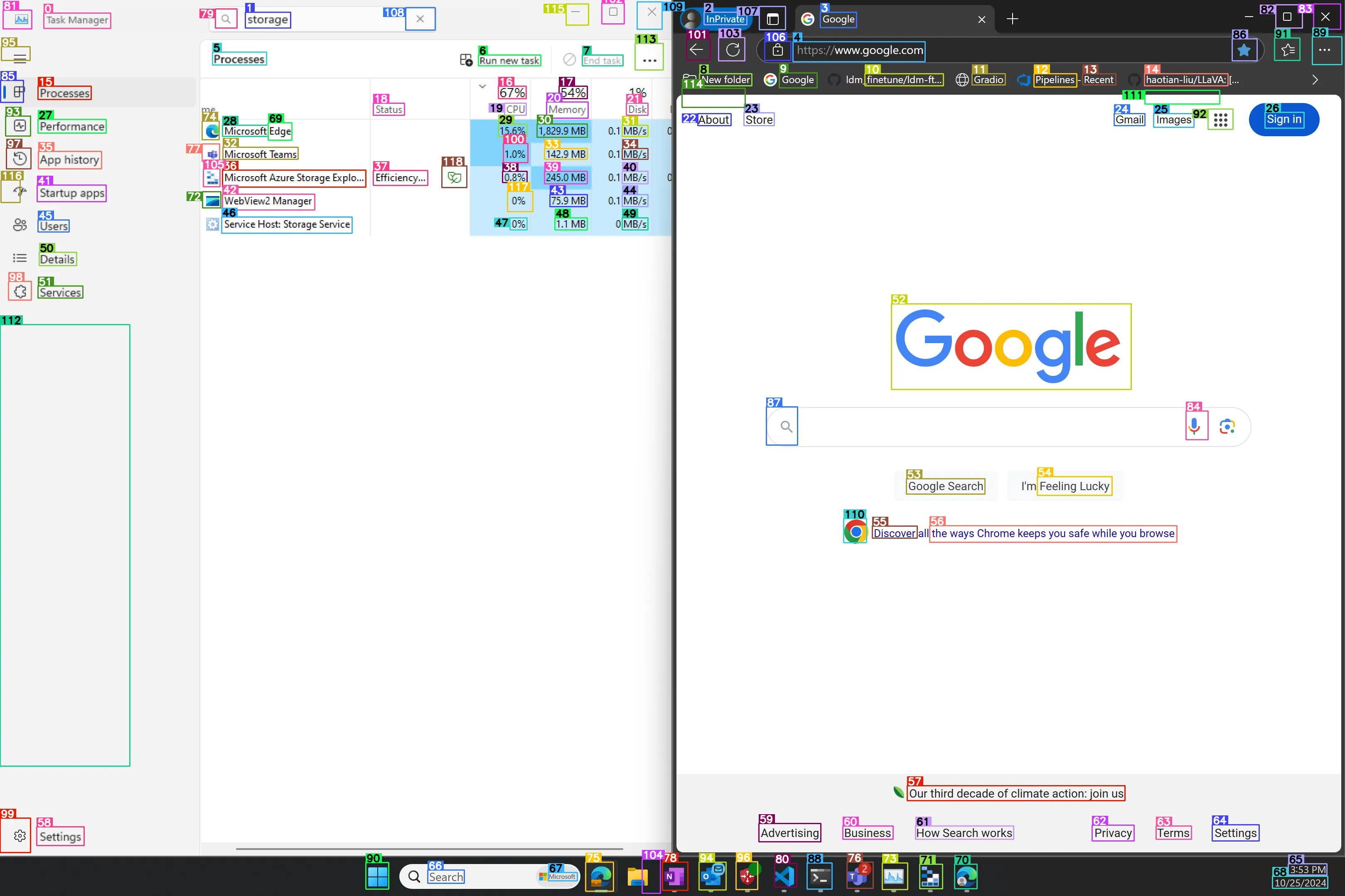Expand the bookmarks bar overflow chevron
Viewport: 1345px width, 896px height.
tap(1315, 80)
